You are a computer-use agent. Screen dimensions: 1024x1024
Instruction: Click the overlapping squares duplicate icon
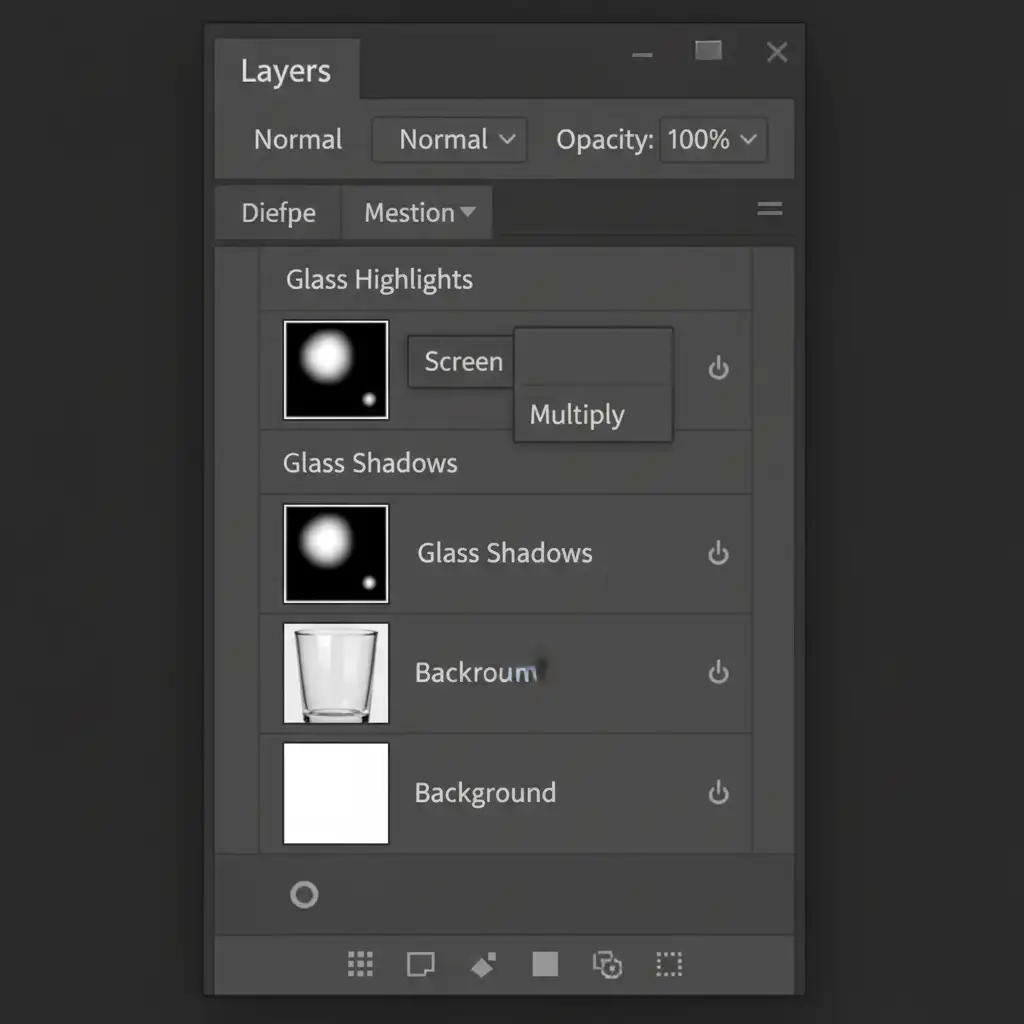(x=607, y=964)
